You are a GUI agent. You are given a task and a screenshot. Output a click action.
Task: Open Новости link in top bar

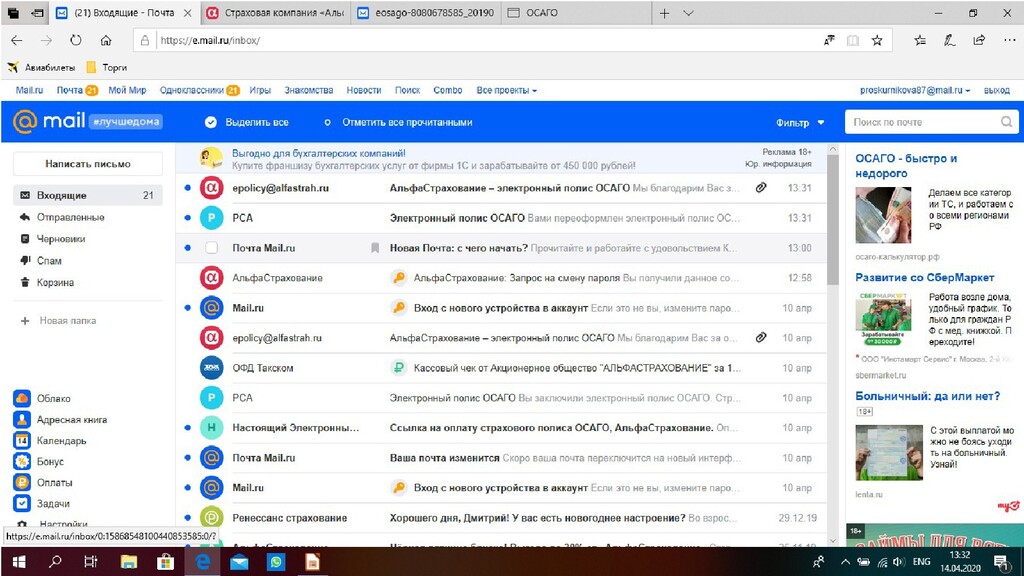364,90
